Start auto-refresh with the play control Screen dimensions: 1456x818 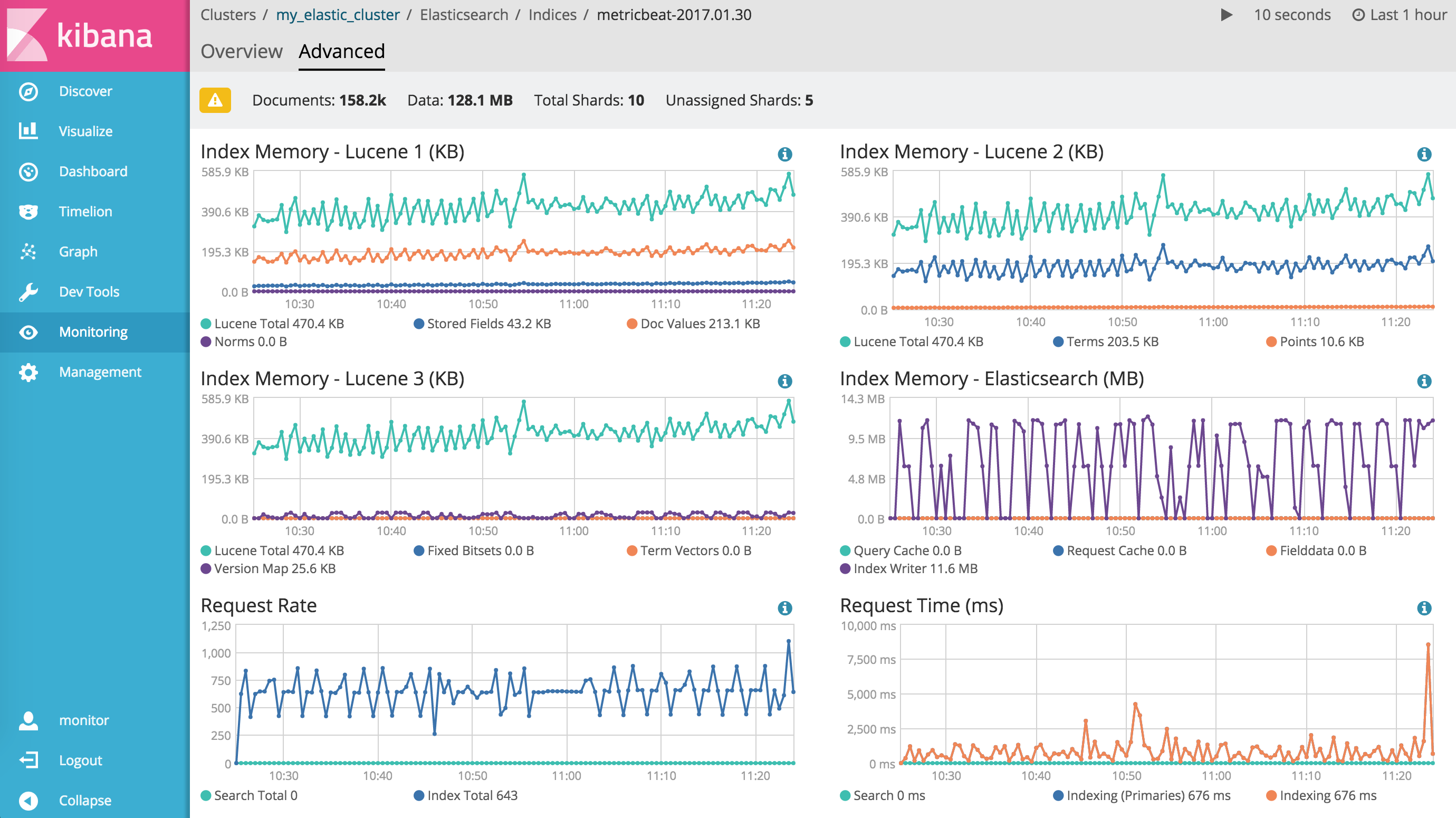click(x=1227, y=15)
